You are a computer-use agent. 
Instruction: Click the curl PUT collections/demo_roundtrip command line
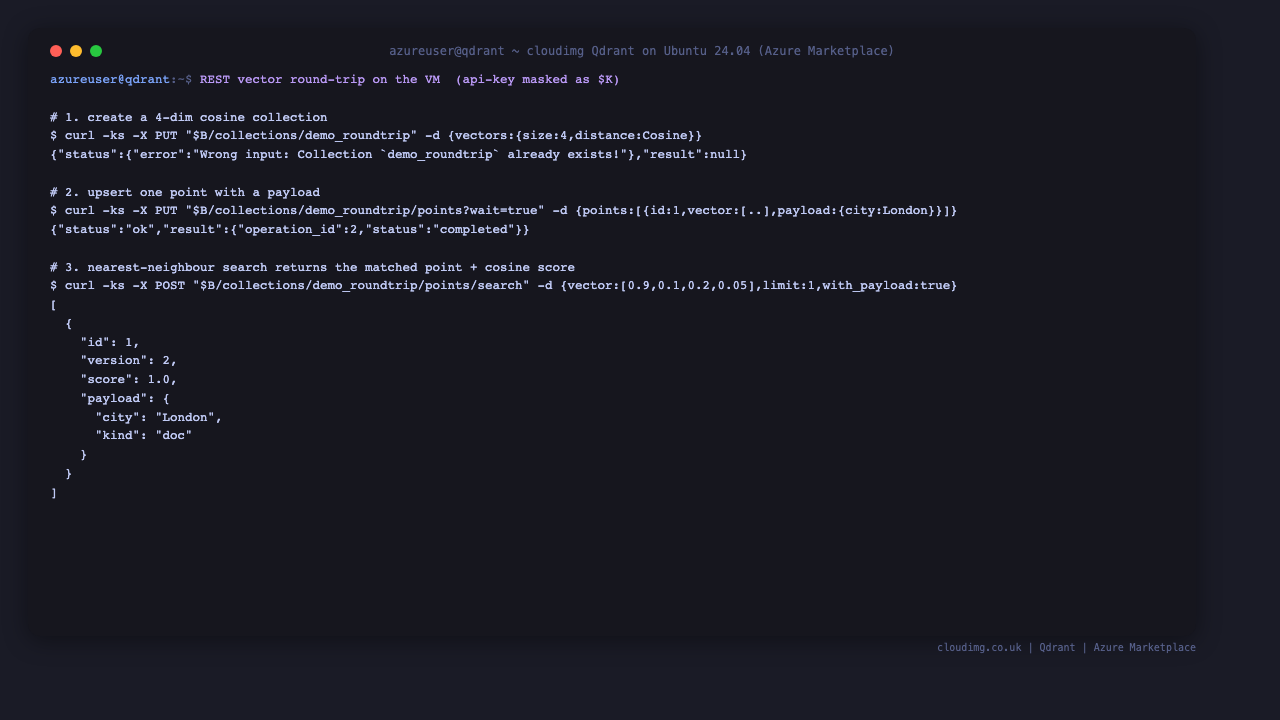376,135
